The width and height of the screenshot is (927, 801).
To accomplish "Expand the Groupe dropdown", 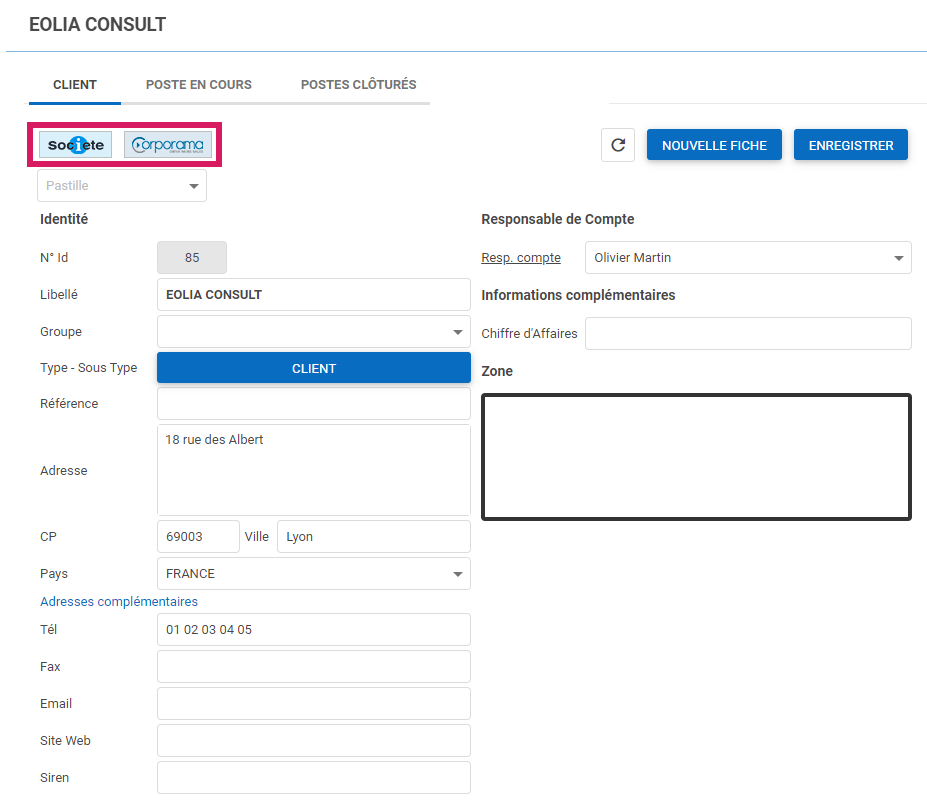I will coord(313,332).
